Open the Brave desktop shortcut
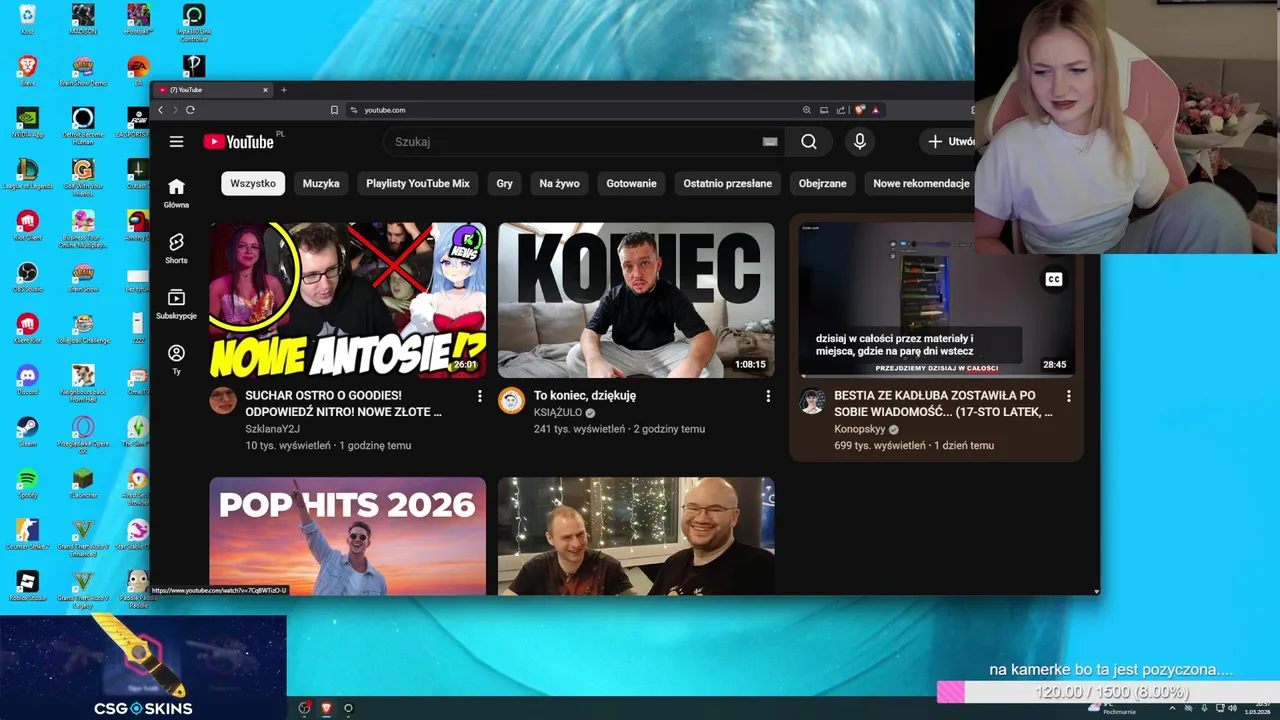This screenshot has width=1280, height=720. [x=28, y=70]
